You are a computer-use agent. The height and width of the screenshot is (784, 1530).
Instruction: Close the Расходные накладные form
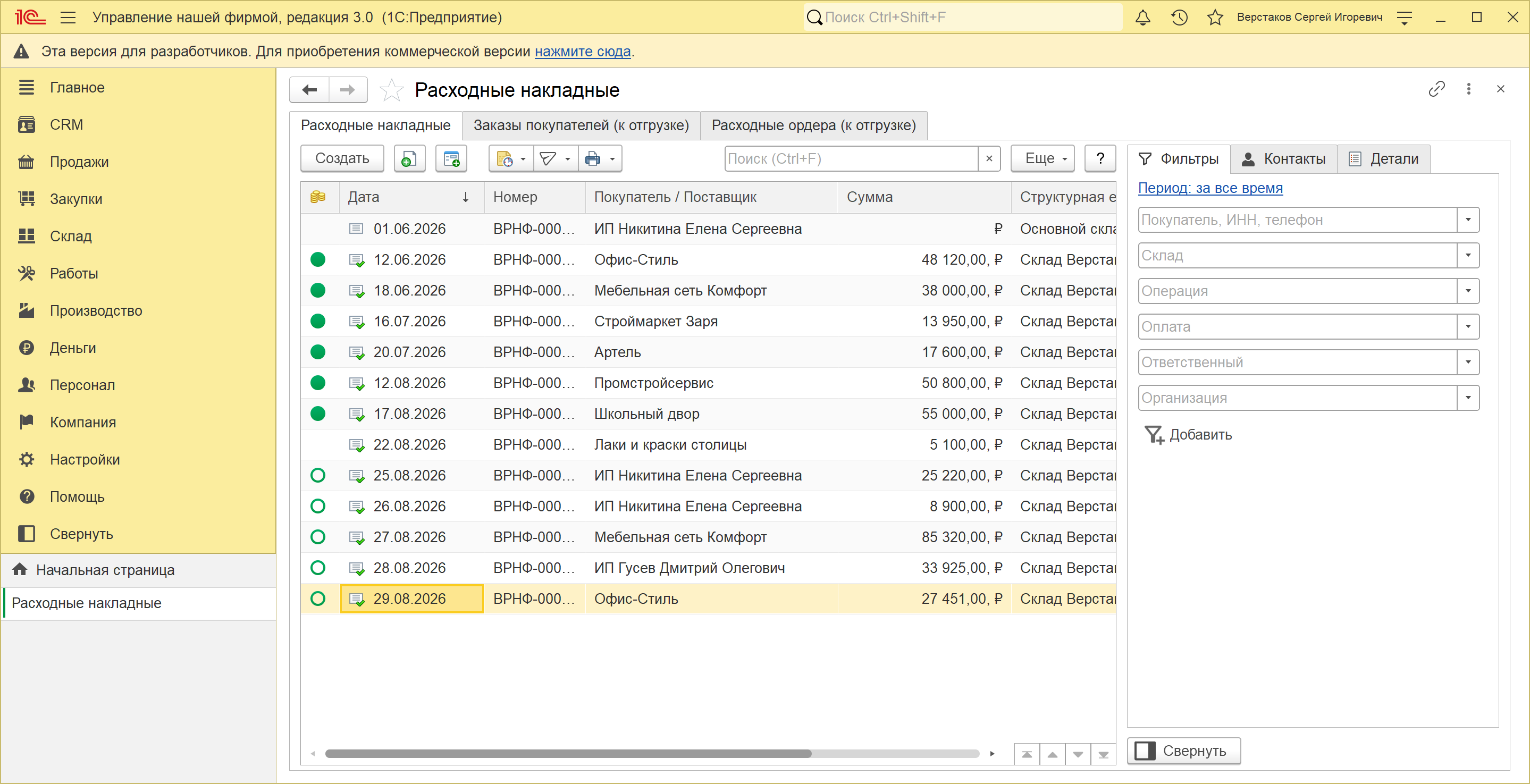click(x=1500, y=89)
